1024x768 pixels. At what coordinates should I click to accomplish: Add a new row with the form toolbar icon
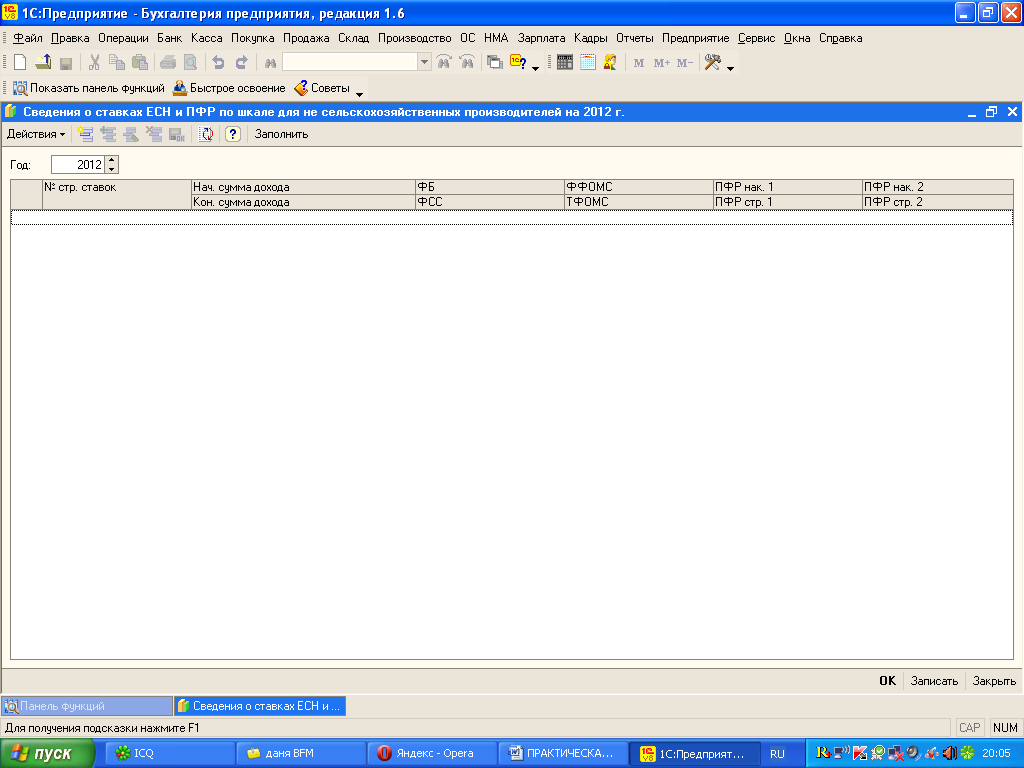point(85,135)
